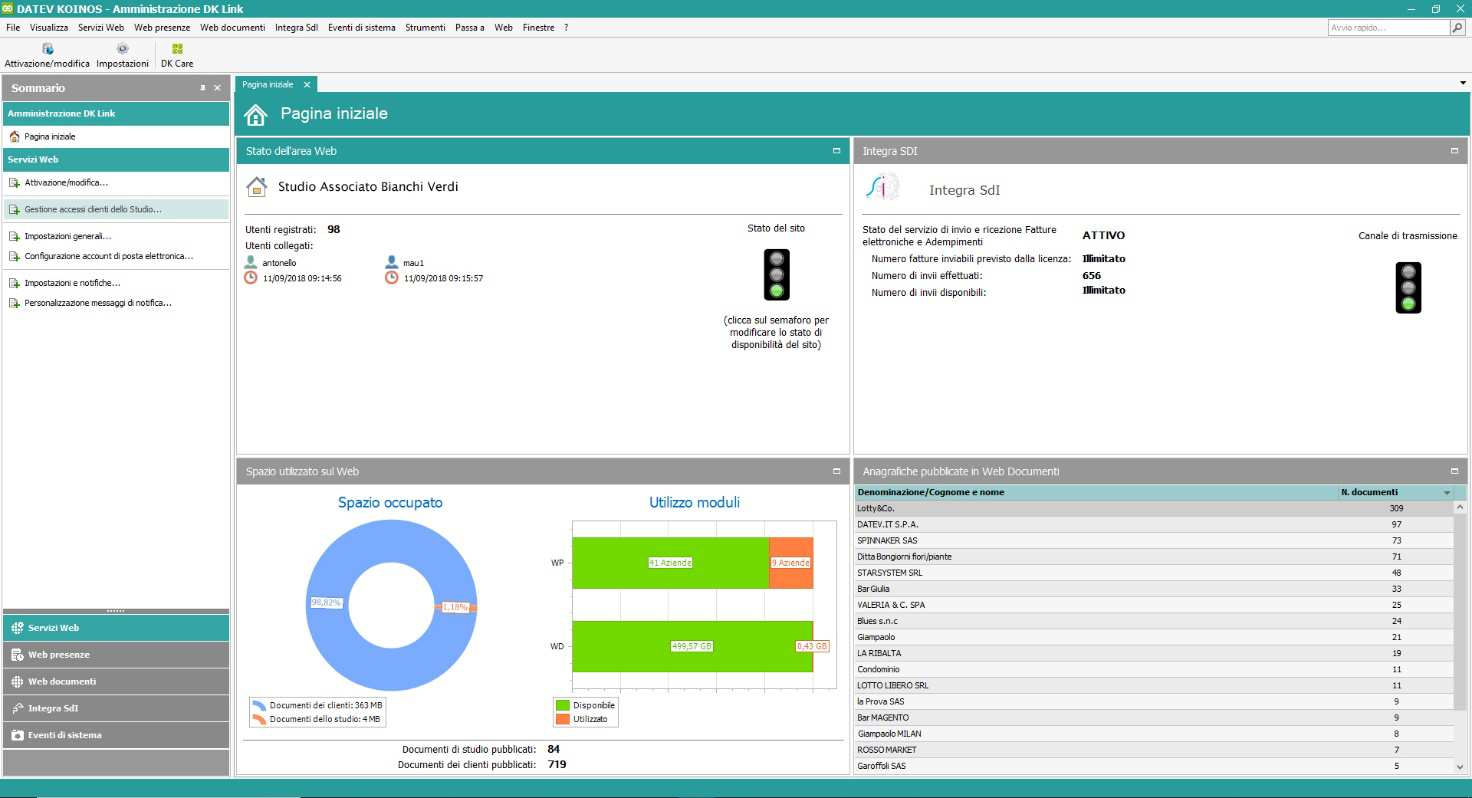Open the Finestre menu
This screenshot has width=1472, height=798.
tap(538, 28)
